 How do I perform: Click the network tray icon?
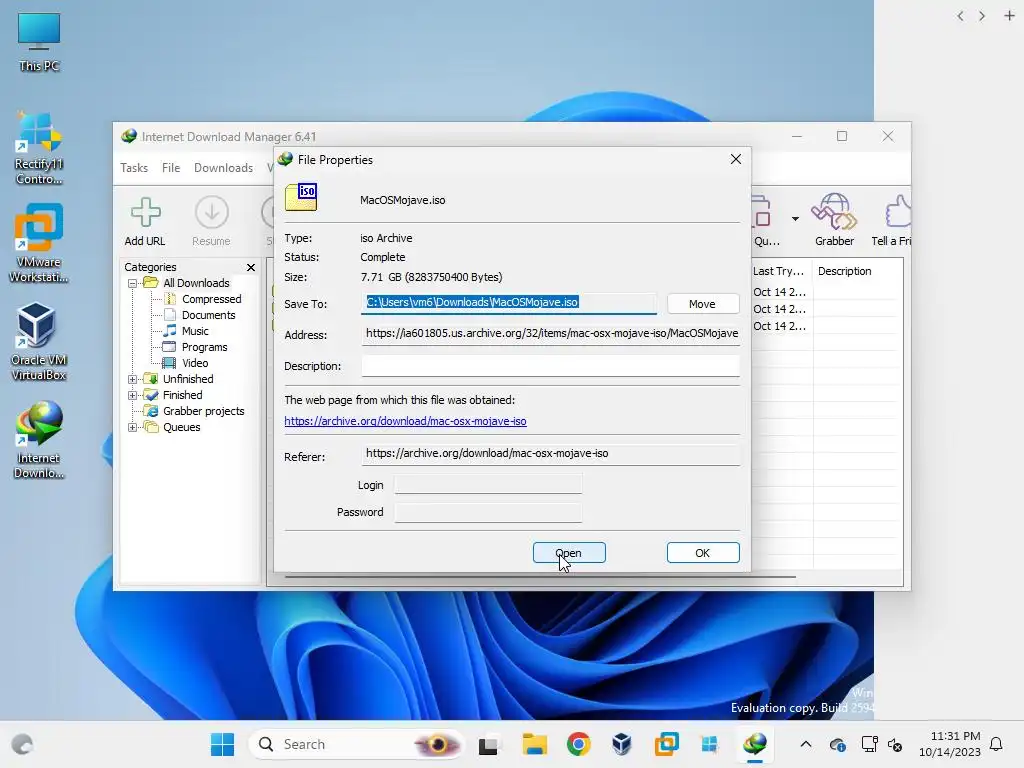pyautogui.click(x=869, y=744)
